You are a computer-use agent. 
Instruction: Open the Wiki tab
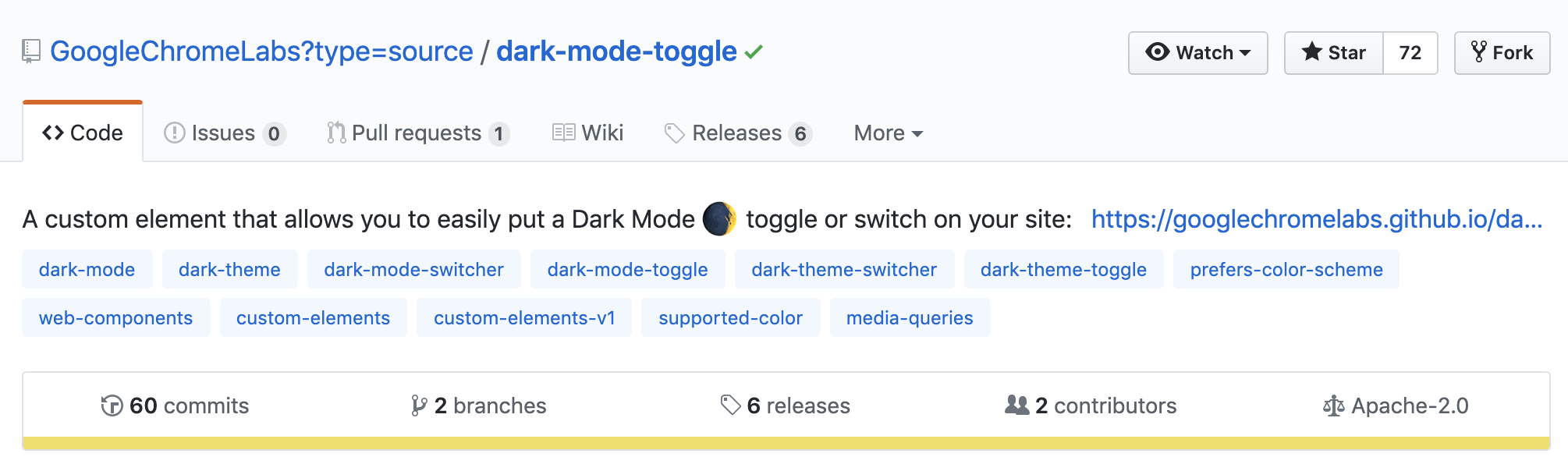pos(587,133)
